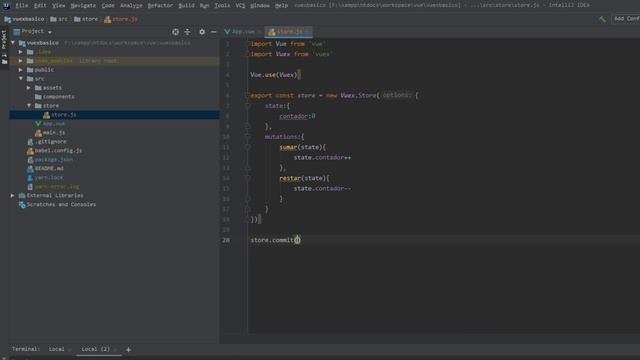Click the External Libraries icon
The image size is (640, 360).
pos(22,196)
